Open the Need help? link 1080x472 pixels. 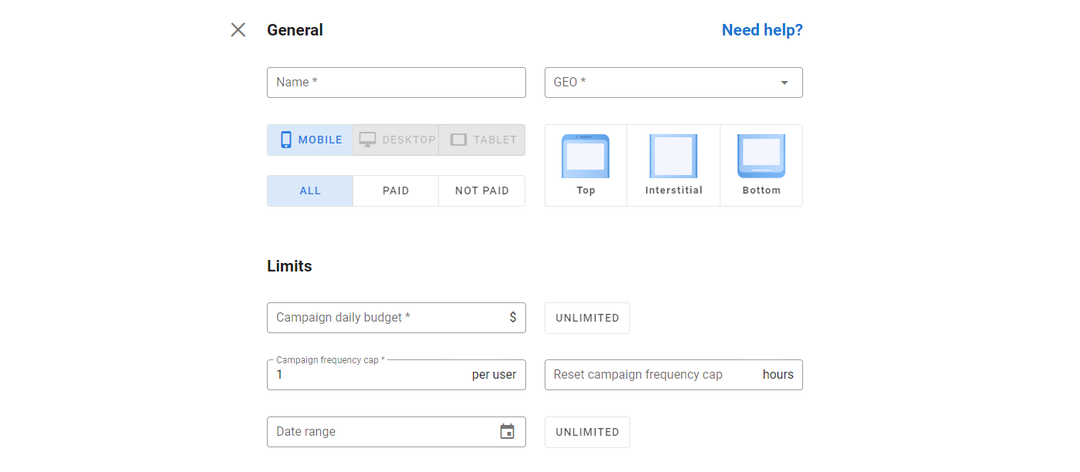[762, 30]
